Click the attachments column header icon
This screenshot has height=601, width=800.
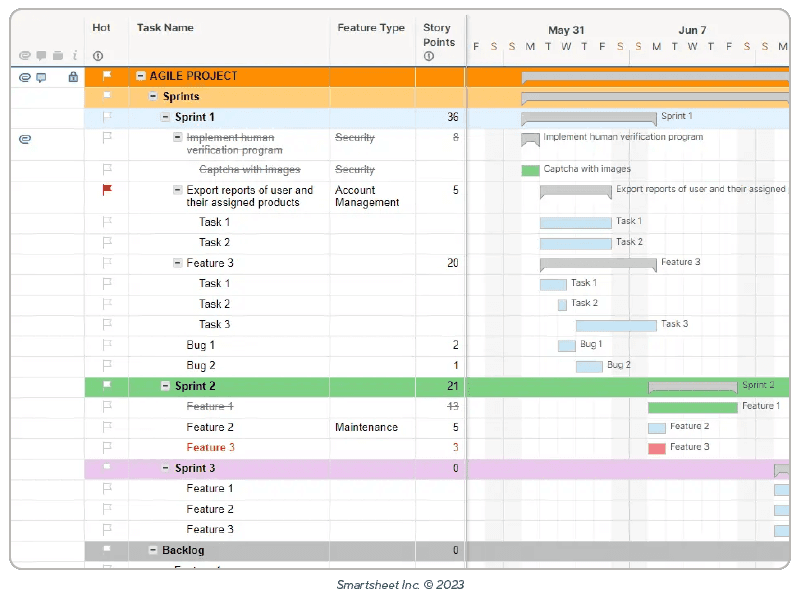24,55
